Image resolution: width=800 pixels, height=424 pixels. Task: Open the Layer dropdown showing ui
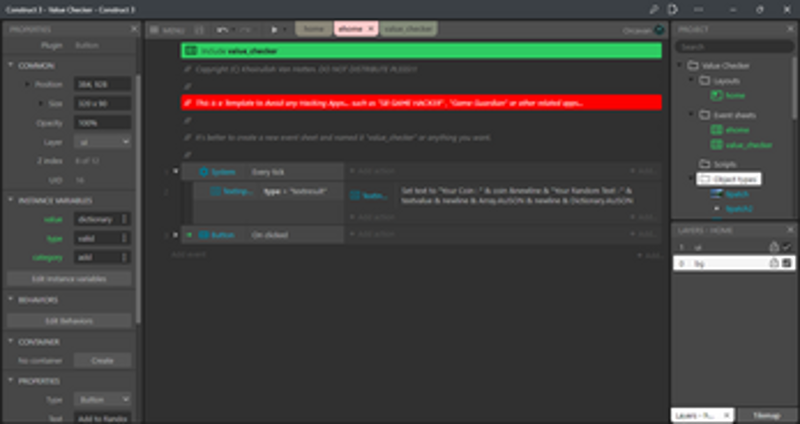(103, 142)
